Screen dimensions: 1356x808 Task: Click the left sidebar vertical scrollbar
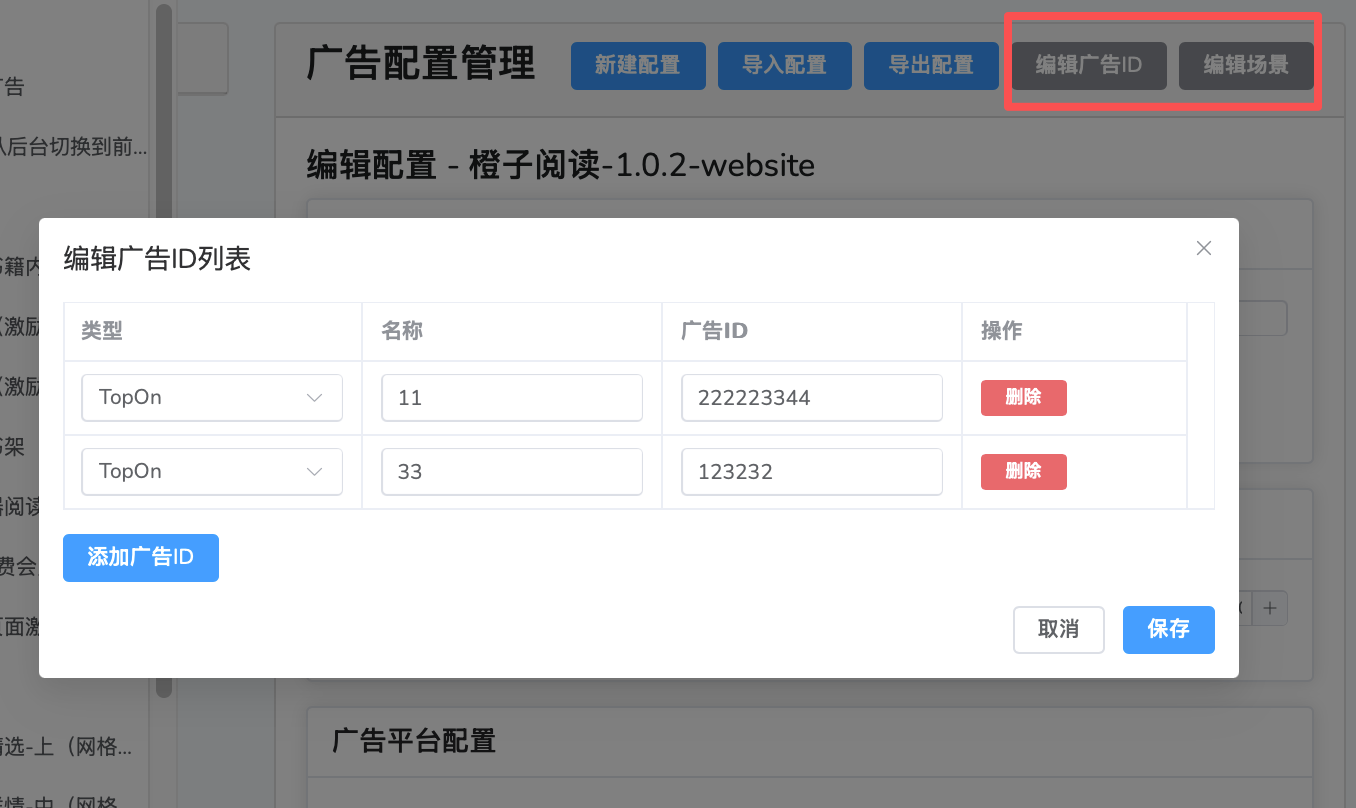pyautogui.click(x=164, y=350)
